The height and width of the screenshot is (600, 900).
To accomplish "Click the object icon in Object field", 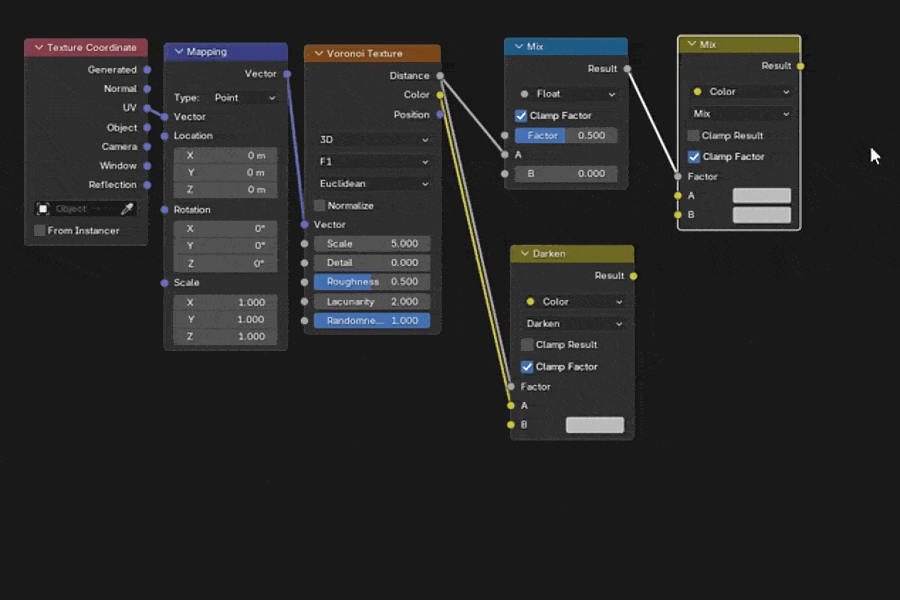I will (43, 209).
